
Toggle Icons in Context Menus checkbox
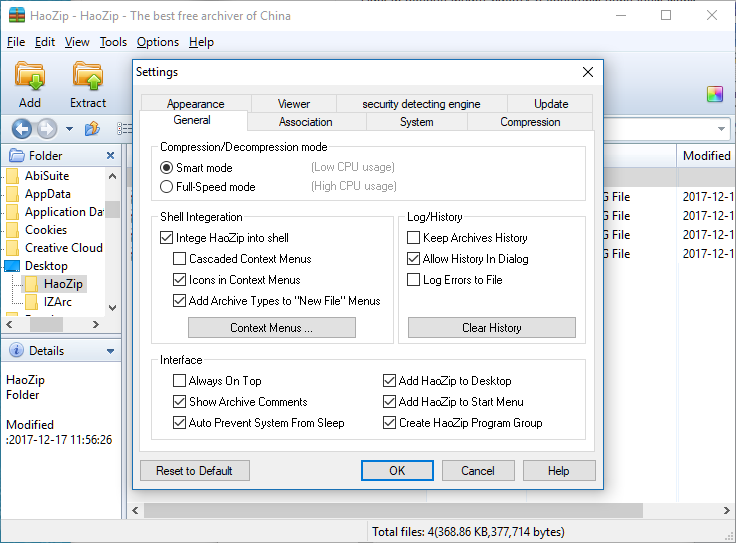[x=179, y=280]
